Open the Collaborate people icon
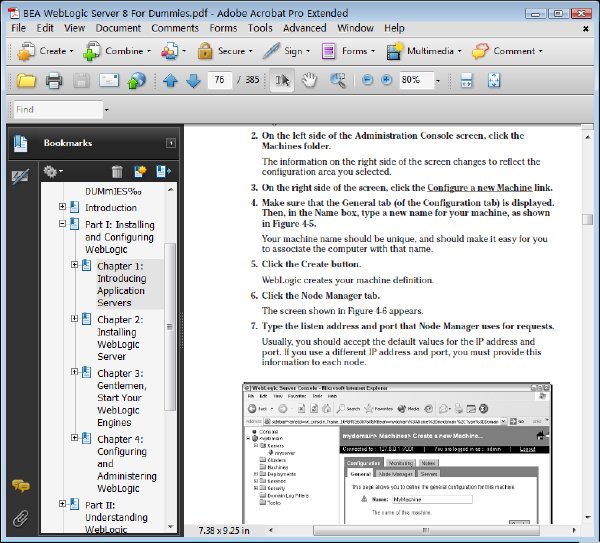Viewport: 600px width, 543px height. (x=170, y=51)
